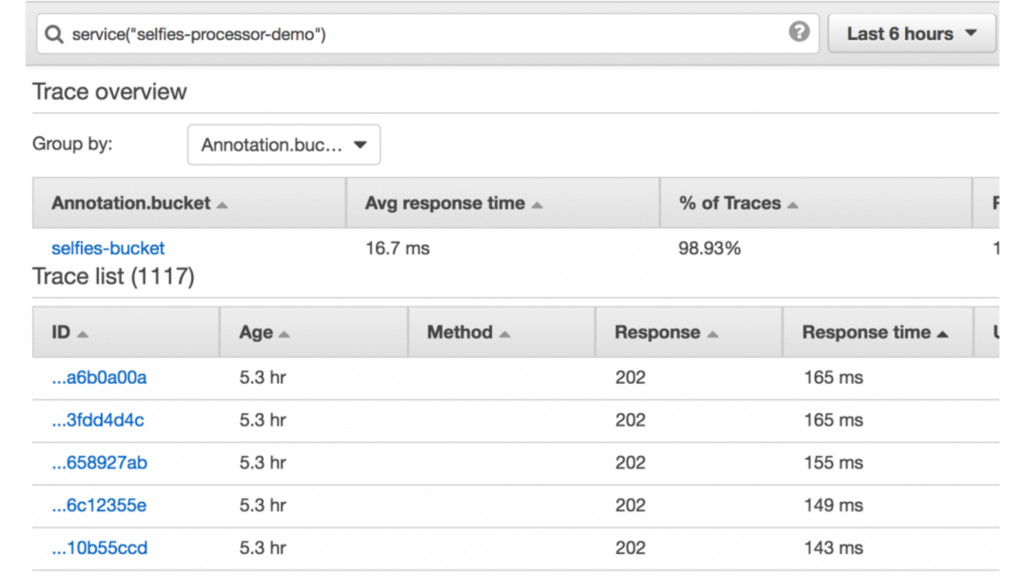Open trace ...a6b0a00a

pos(99,377)
